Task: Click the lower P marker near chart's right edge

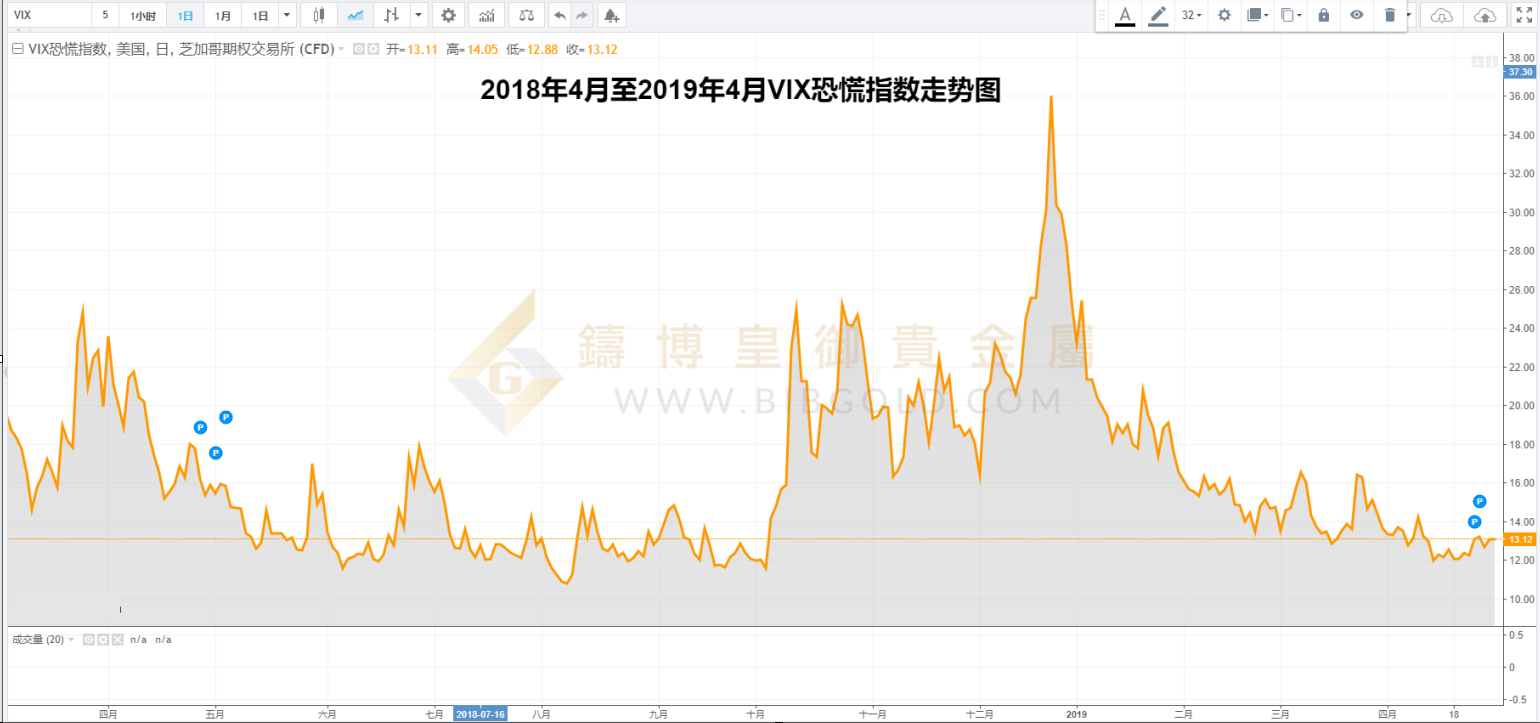Action: 1474,521
